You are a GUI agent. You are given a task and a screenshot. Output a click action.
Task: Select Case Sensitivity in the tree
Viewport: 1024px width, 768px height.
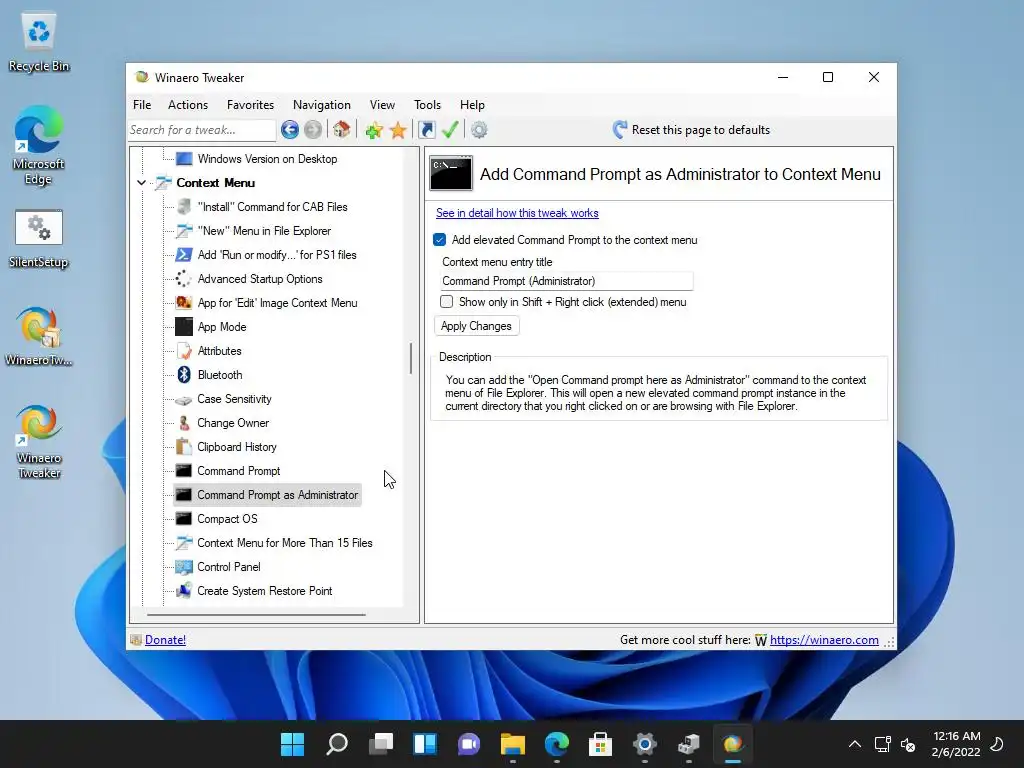(234, 399)
